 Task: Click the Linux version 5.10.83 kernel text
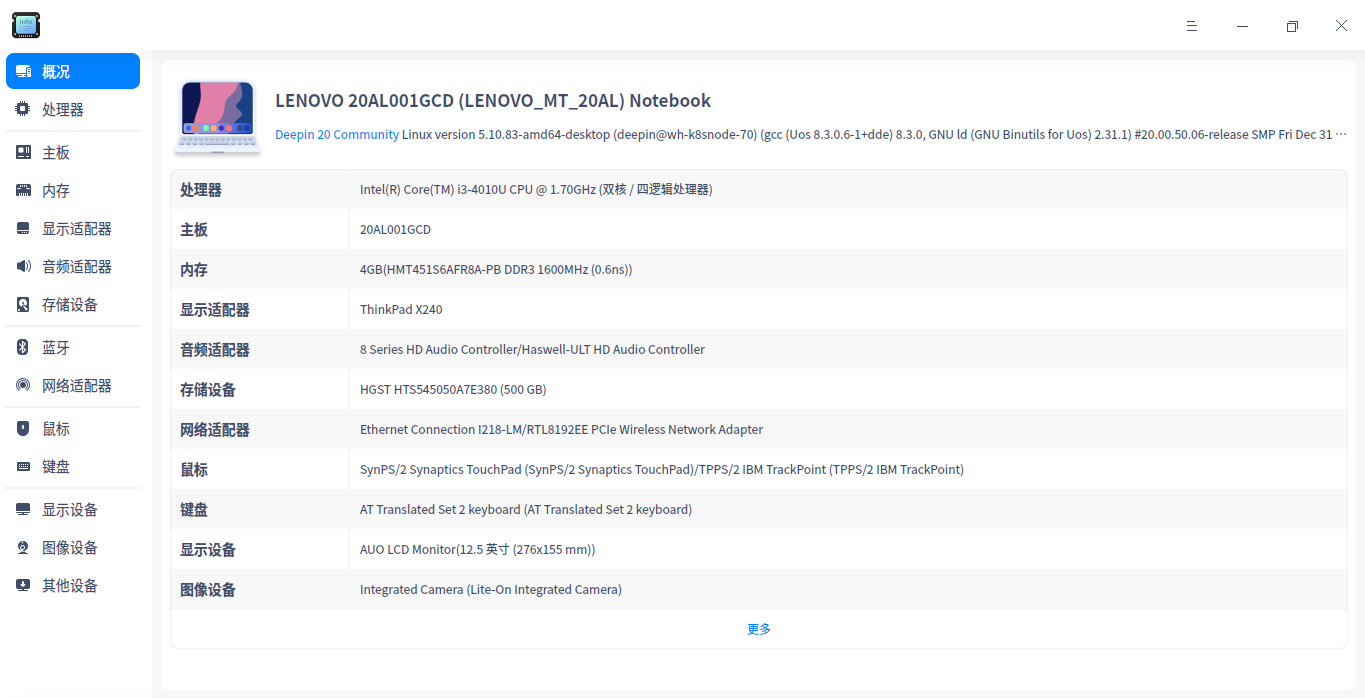(x=875, y=134)
